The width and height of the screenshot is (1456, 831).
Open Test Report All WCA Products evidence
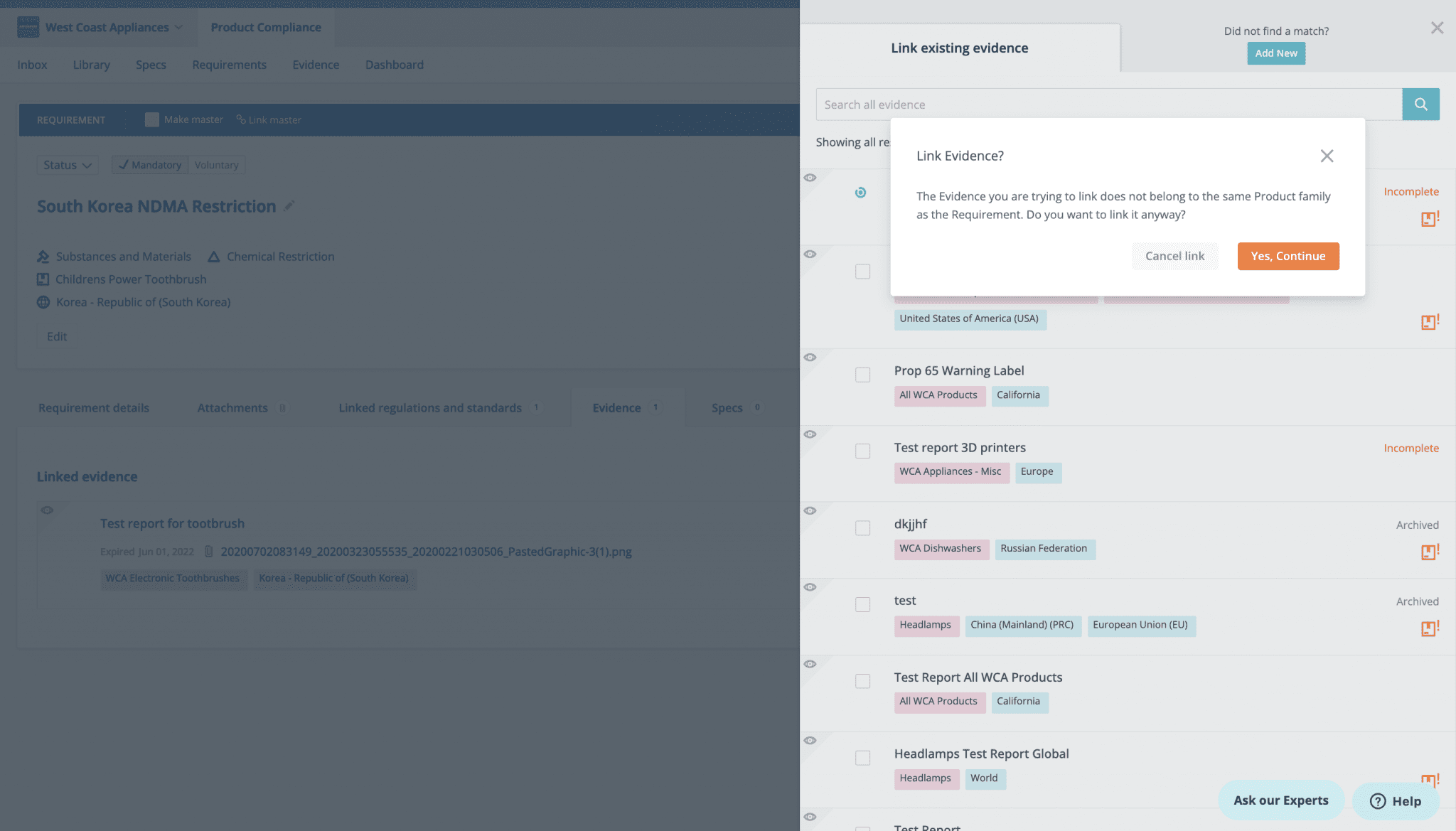[978, 677]
